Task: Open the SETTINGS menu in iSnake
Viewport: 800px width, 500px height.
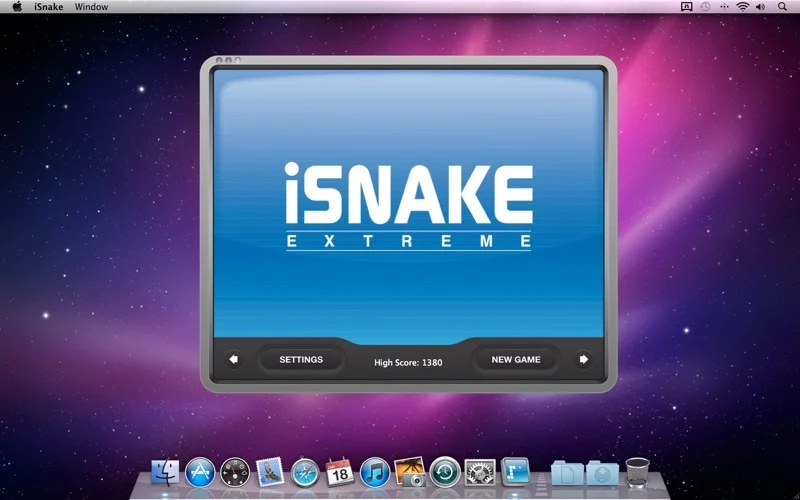Action: [x=301, y=359]
